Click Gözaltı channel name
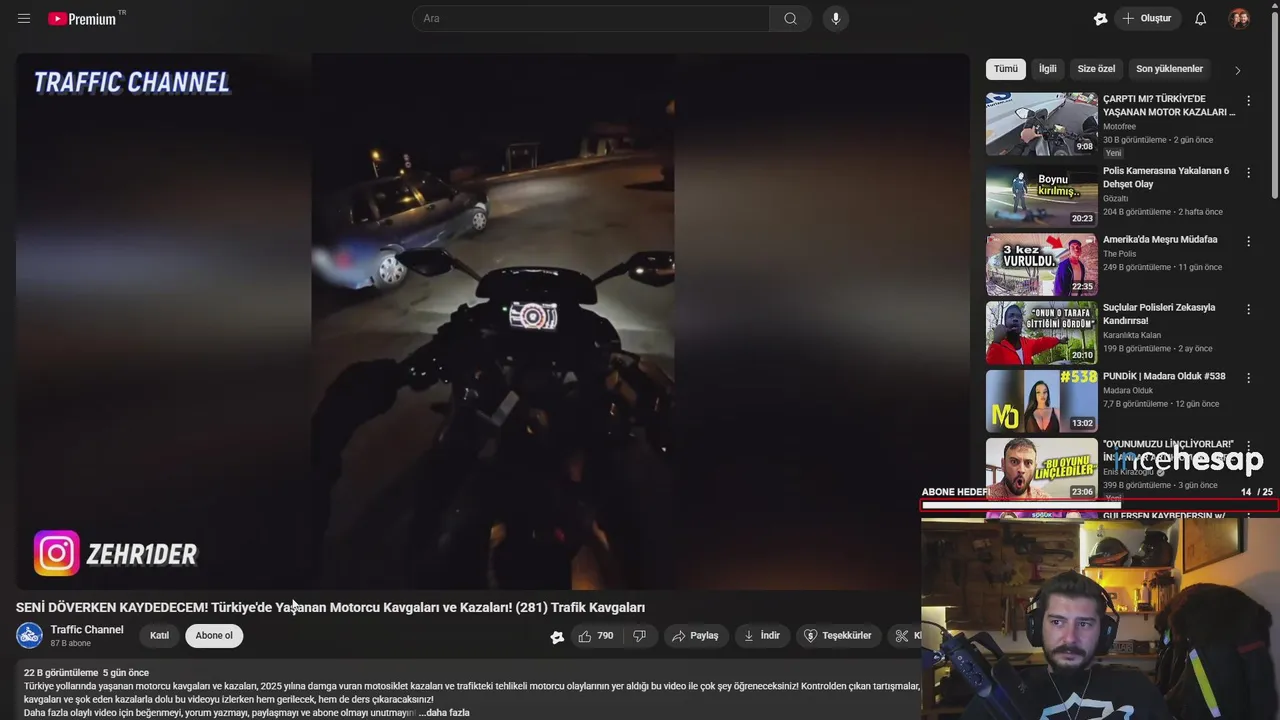 (x=1115, y=199)
